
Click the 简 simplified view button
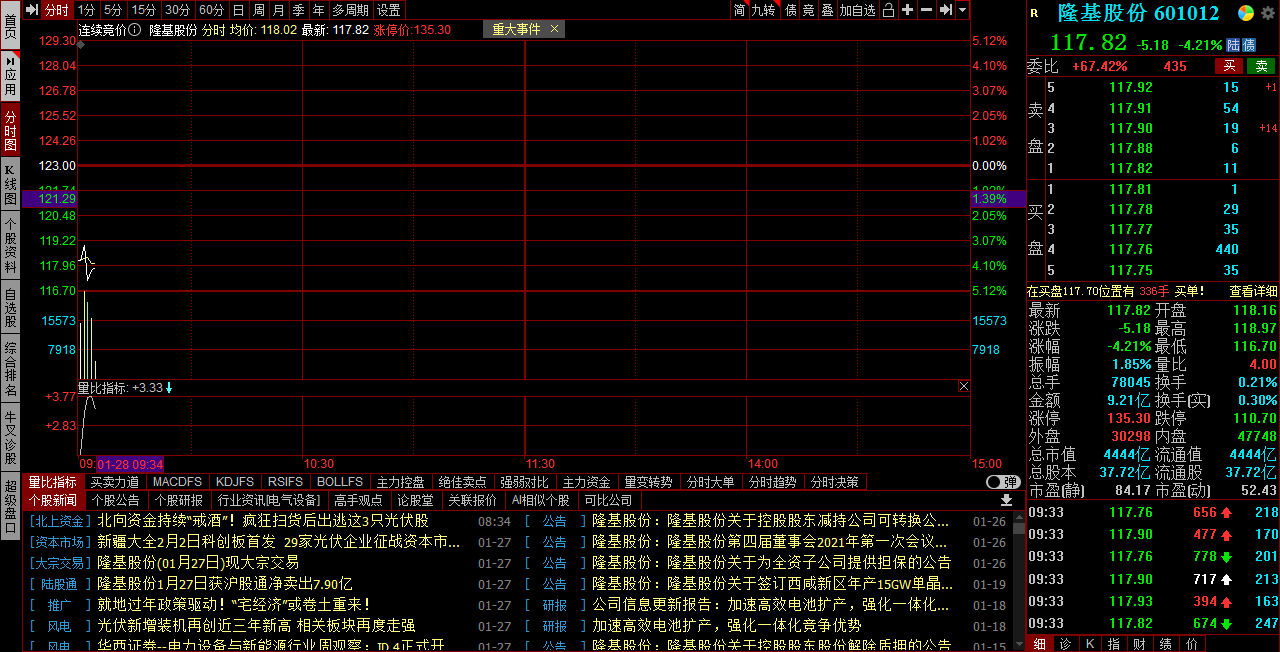740,10
